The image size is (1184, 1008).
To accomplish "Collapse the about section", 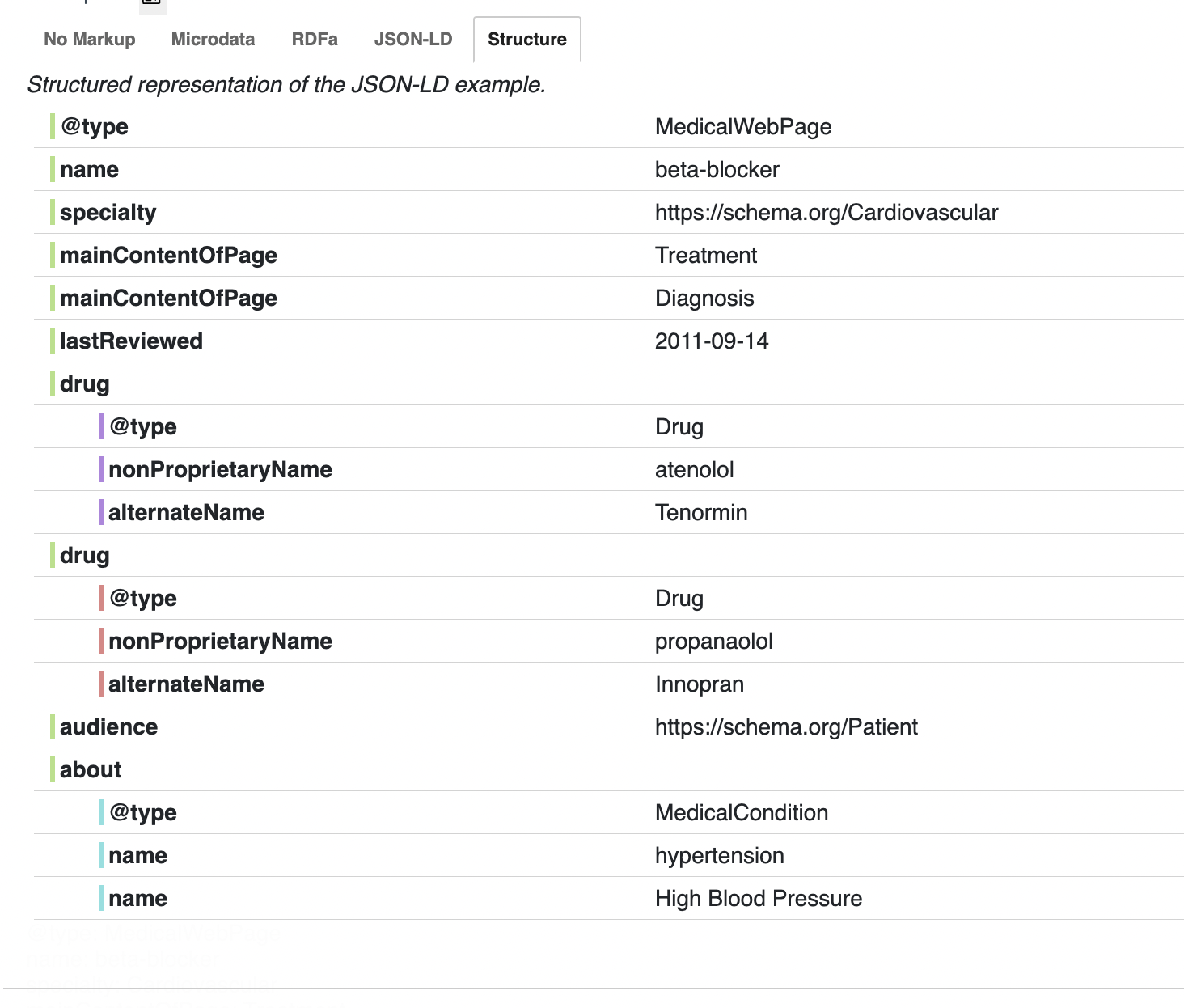I will click(89, 769).
